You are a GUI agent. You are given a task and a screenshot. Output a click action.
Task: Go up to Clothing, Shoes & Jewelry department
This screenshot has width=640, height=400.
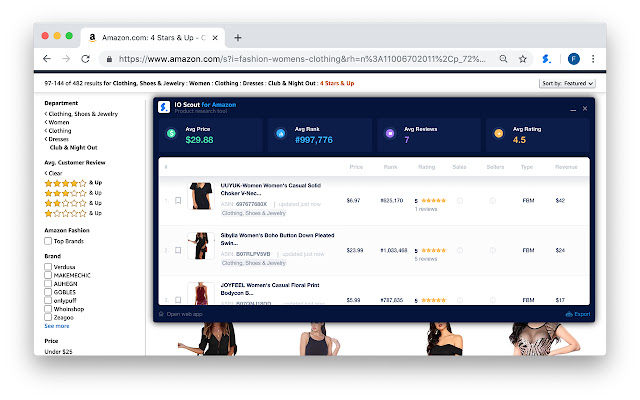(81, 114)
